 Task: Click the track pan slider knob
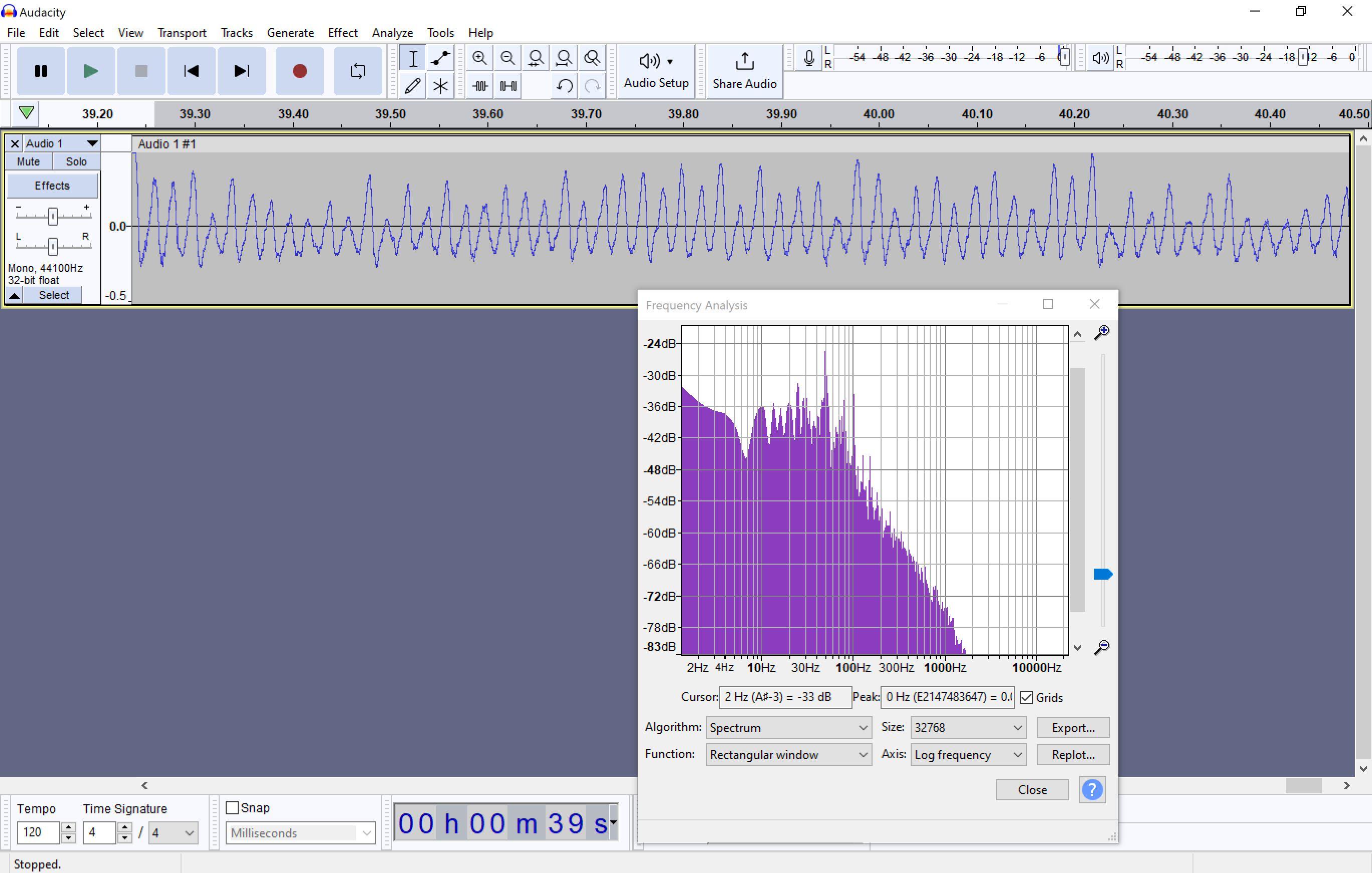coord(53,246)
